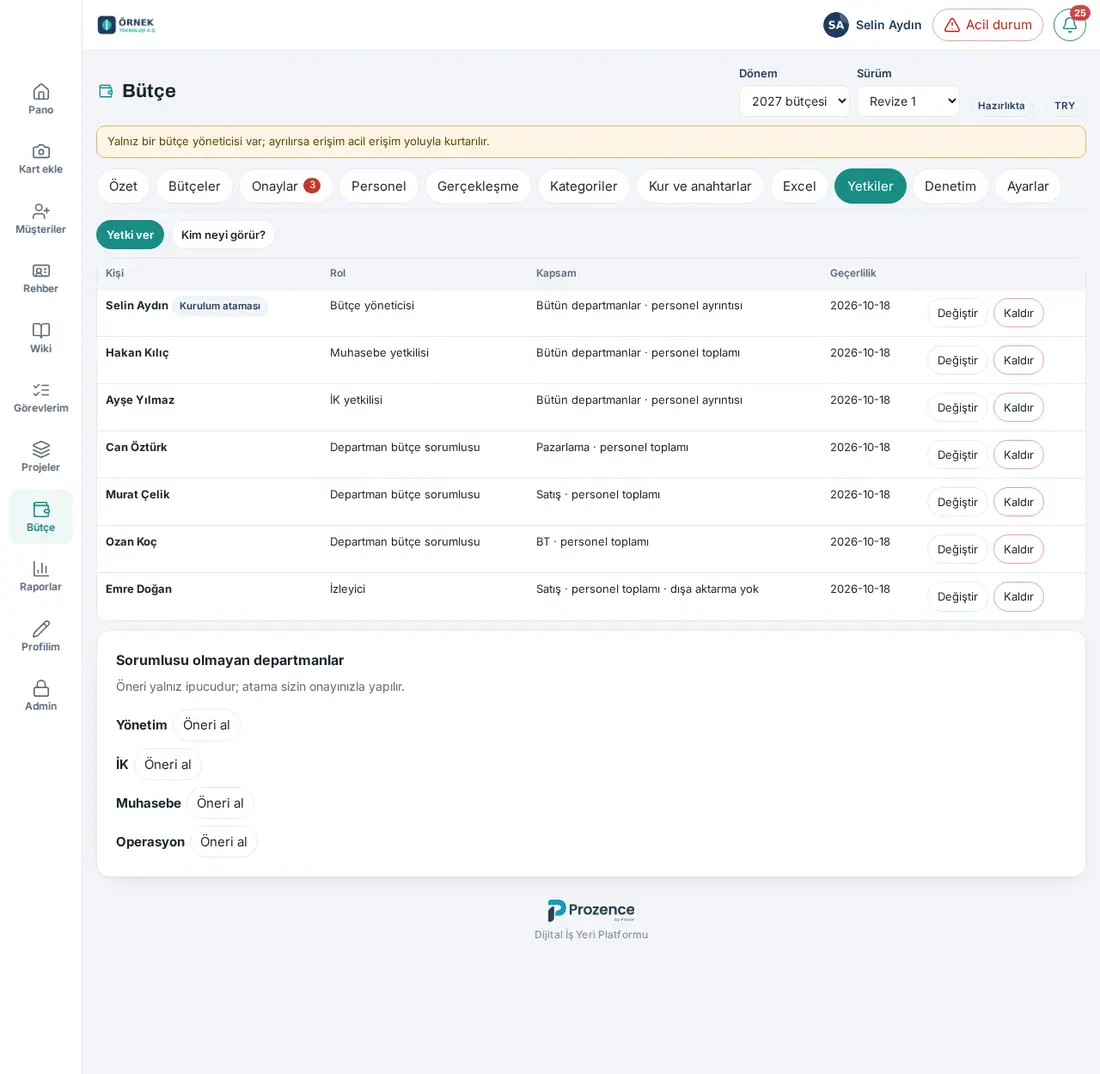Click the İzleyici role cell
The height and width of the screenshot is (1074, 1100).
(x=347, y=589)
